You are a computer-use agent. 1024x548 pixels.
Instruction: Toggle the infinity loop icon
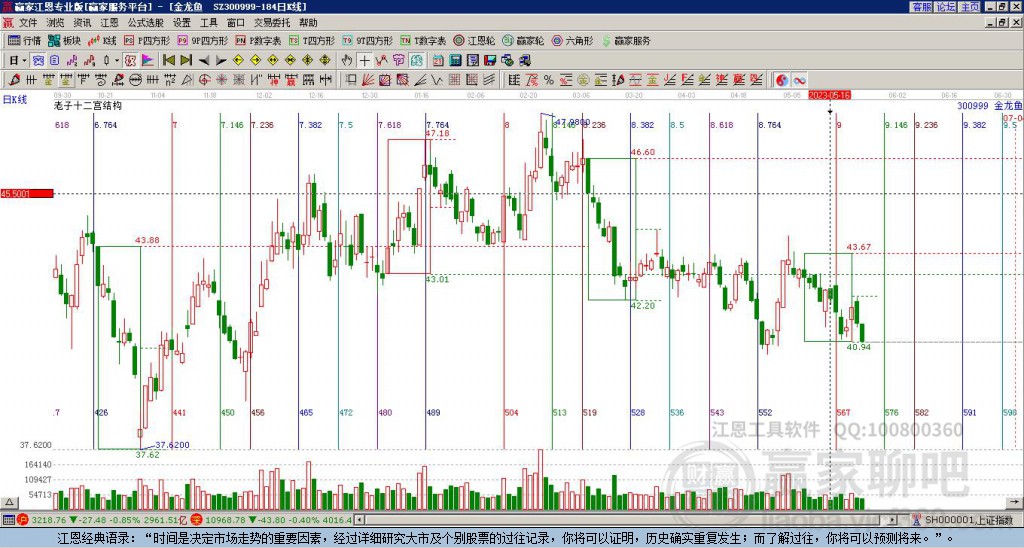point(800,80)
